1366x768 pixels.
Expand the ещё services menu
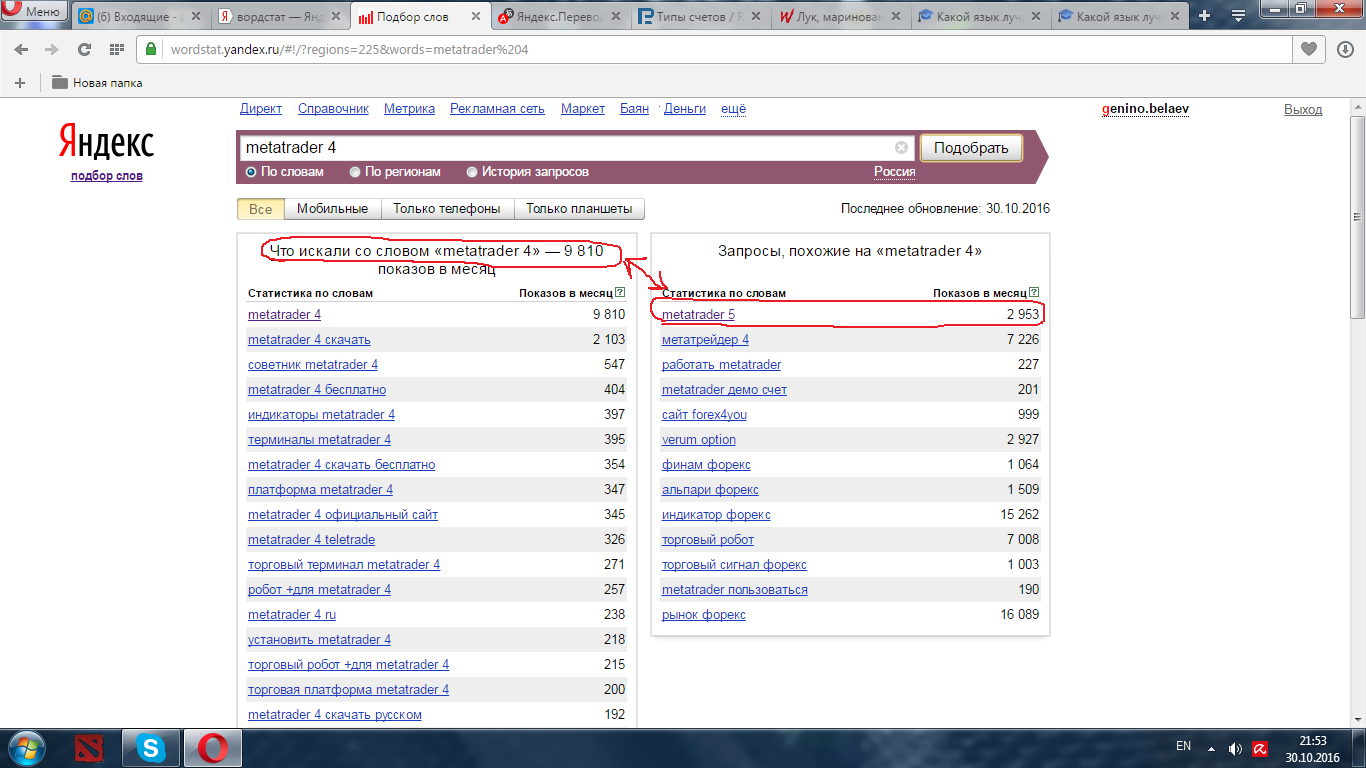click(x=734, y=109)
